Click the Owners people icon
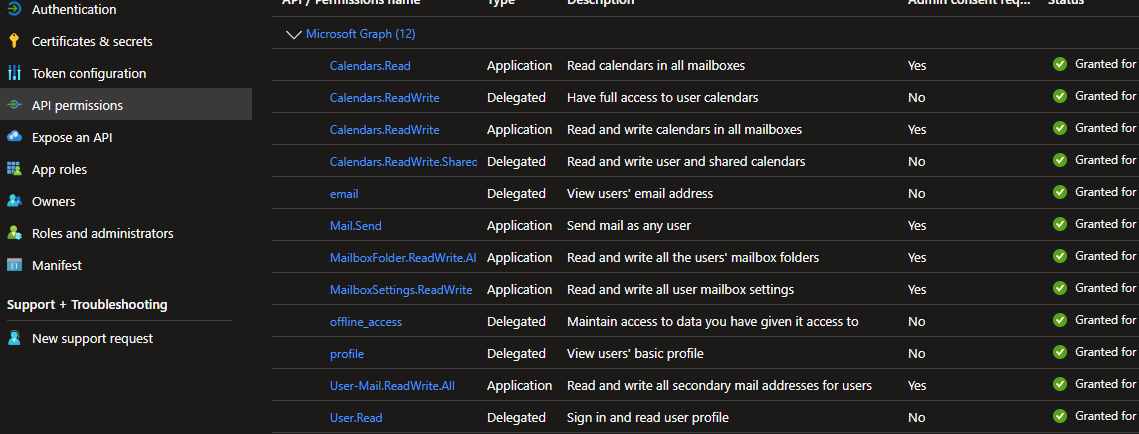1139x434 pixels. tap(14, 201)
